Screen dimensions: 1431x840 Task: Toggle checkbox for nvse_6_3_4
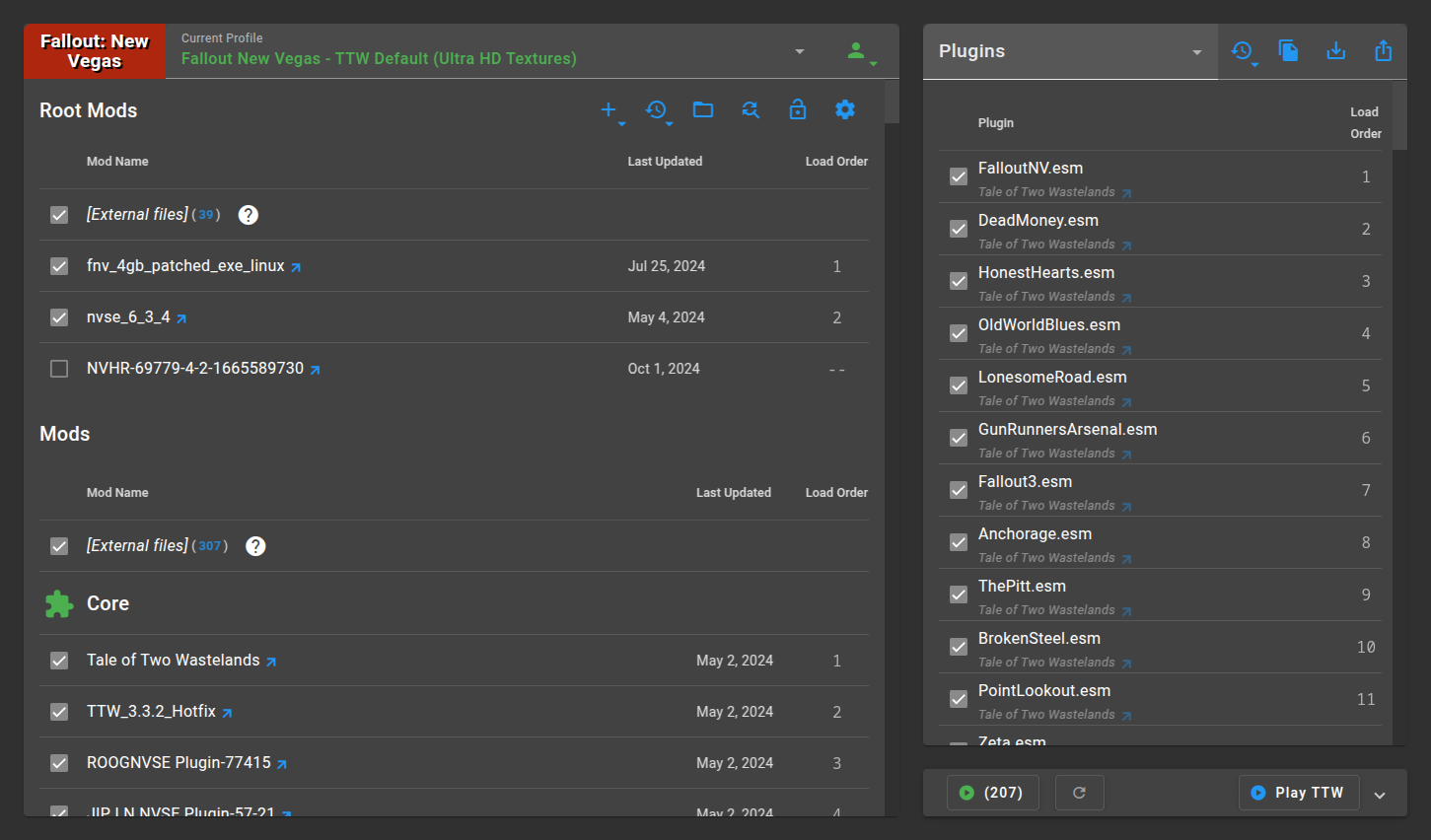(59, 317)
